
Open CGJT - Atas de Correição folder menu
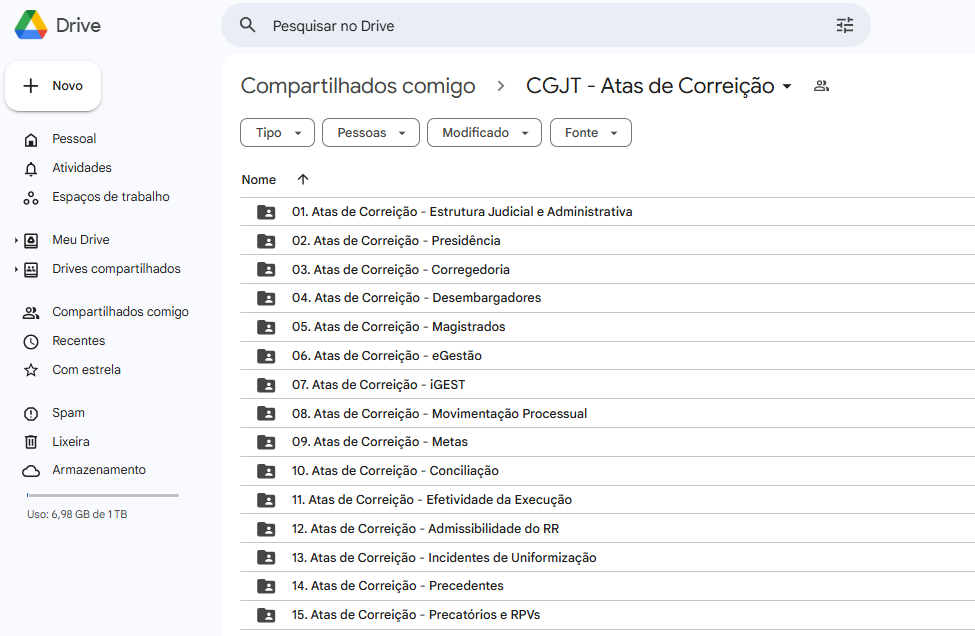point(787,87)
